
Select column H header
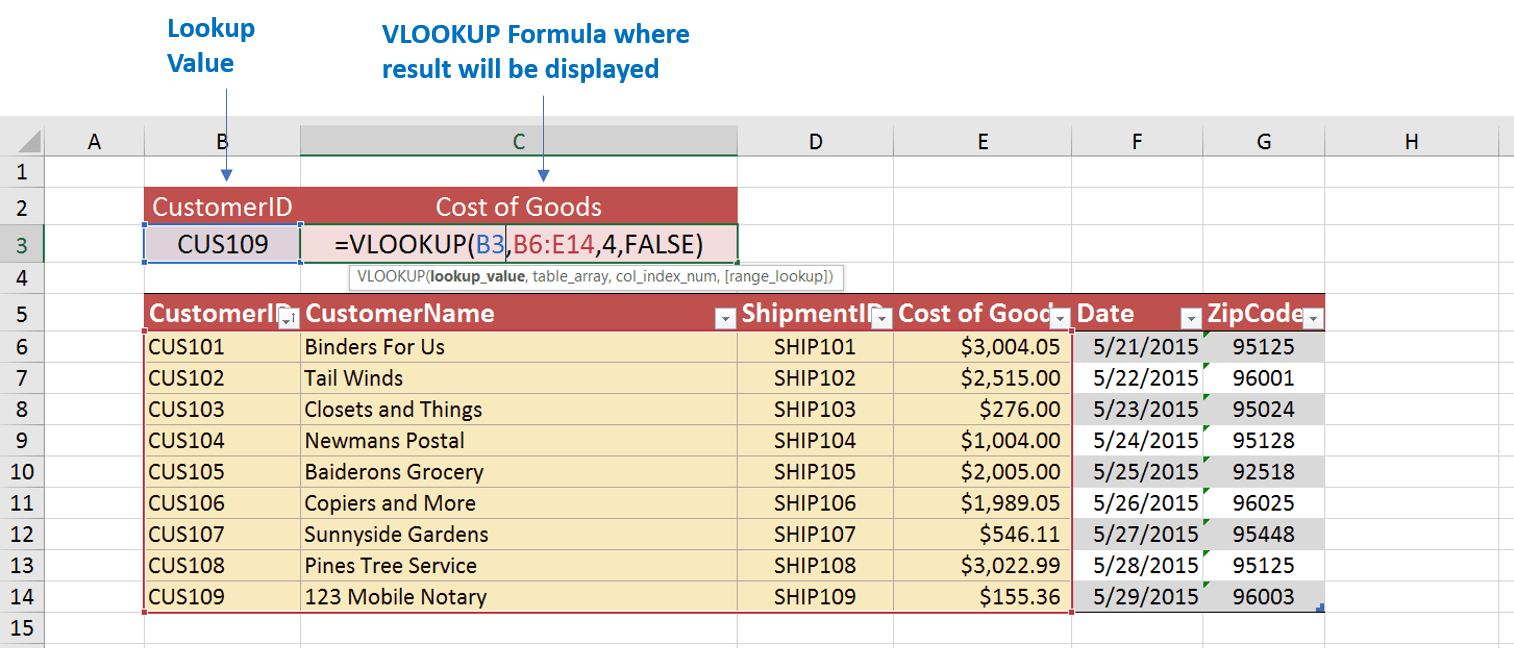(x=1410, y=141)
